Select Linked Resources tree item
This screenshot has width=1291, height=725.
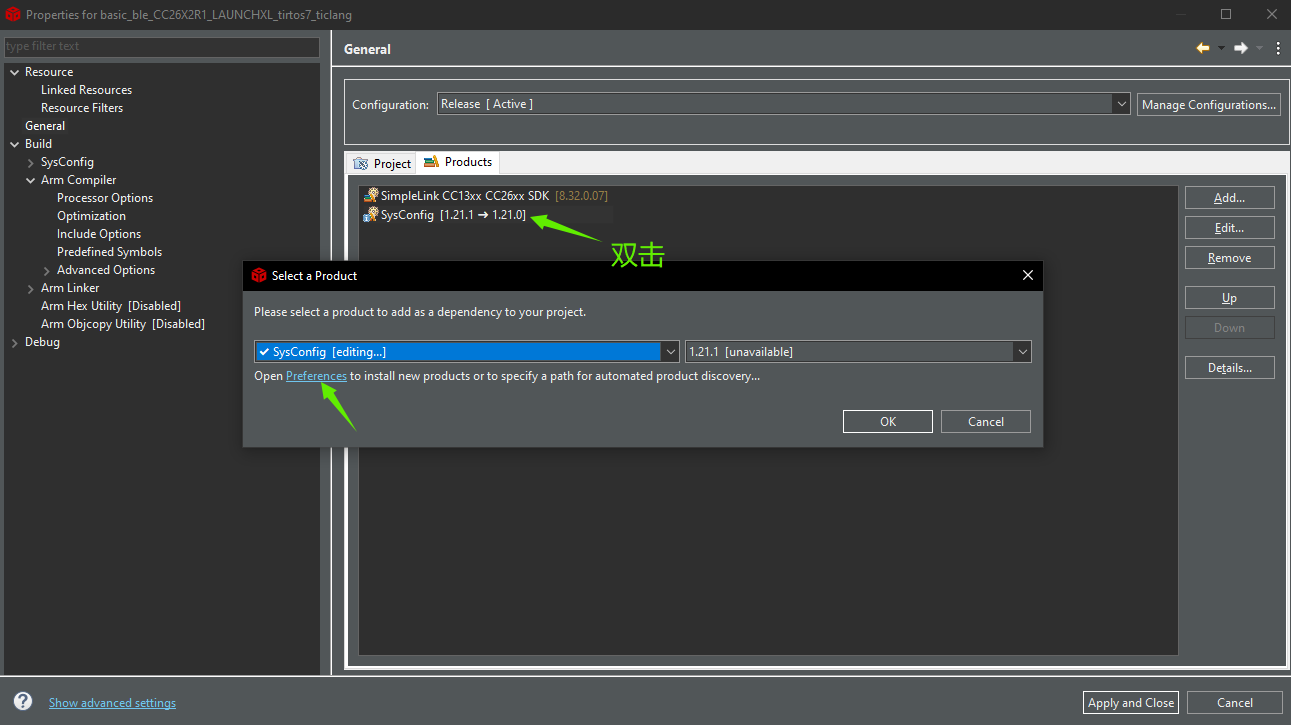pos(86,90)
